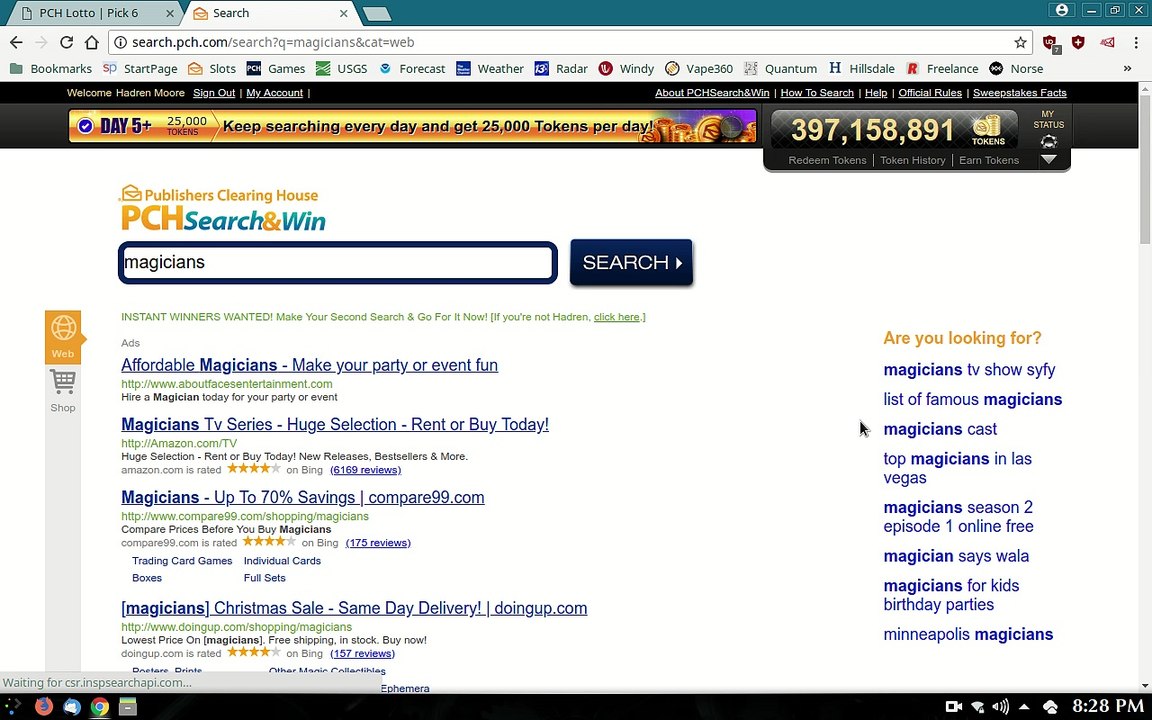The image size is (1152, 720).
Task: Show hidden tray icons with the up arrow
Action: point(1023,707)
